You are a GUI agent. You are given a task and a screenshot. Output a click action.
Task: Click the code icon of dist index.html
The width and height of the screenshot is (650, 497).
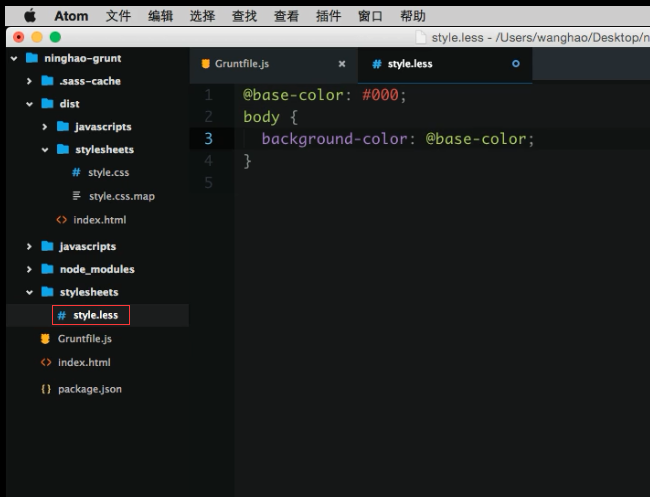point(62,220)
